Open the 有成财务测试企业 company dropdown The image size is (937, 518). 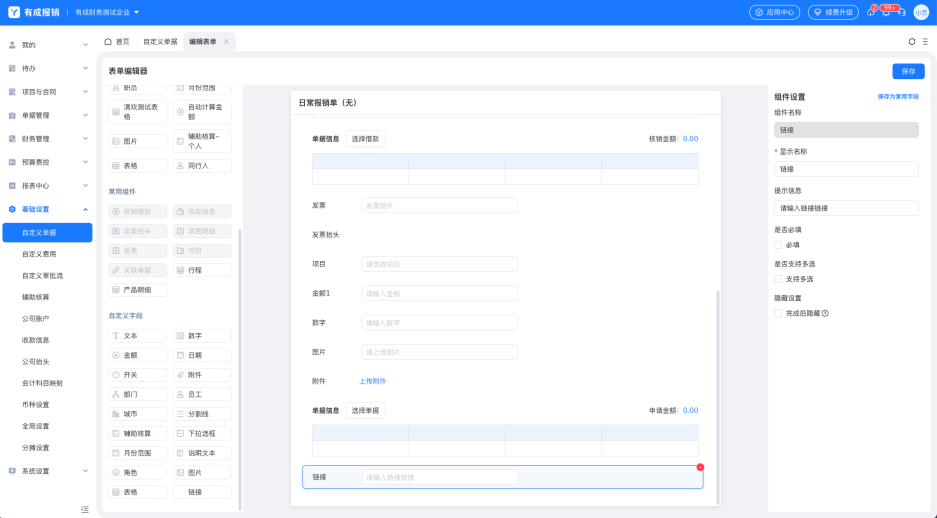(108, 12)
